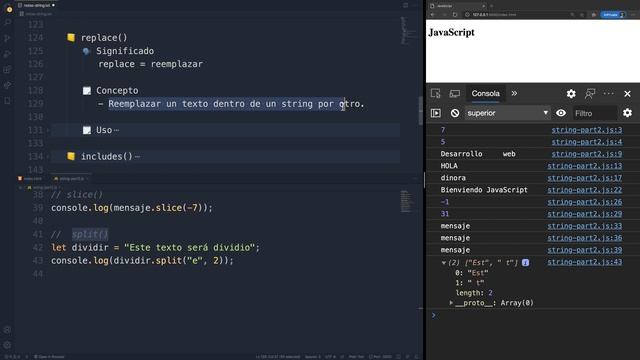The width and height of the screenshot is (640, 360).
Task: Expand the __proto__: Array(0) entry
Action: pos(451,303)
